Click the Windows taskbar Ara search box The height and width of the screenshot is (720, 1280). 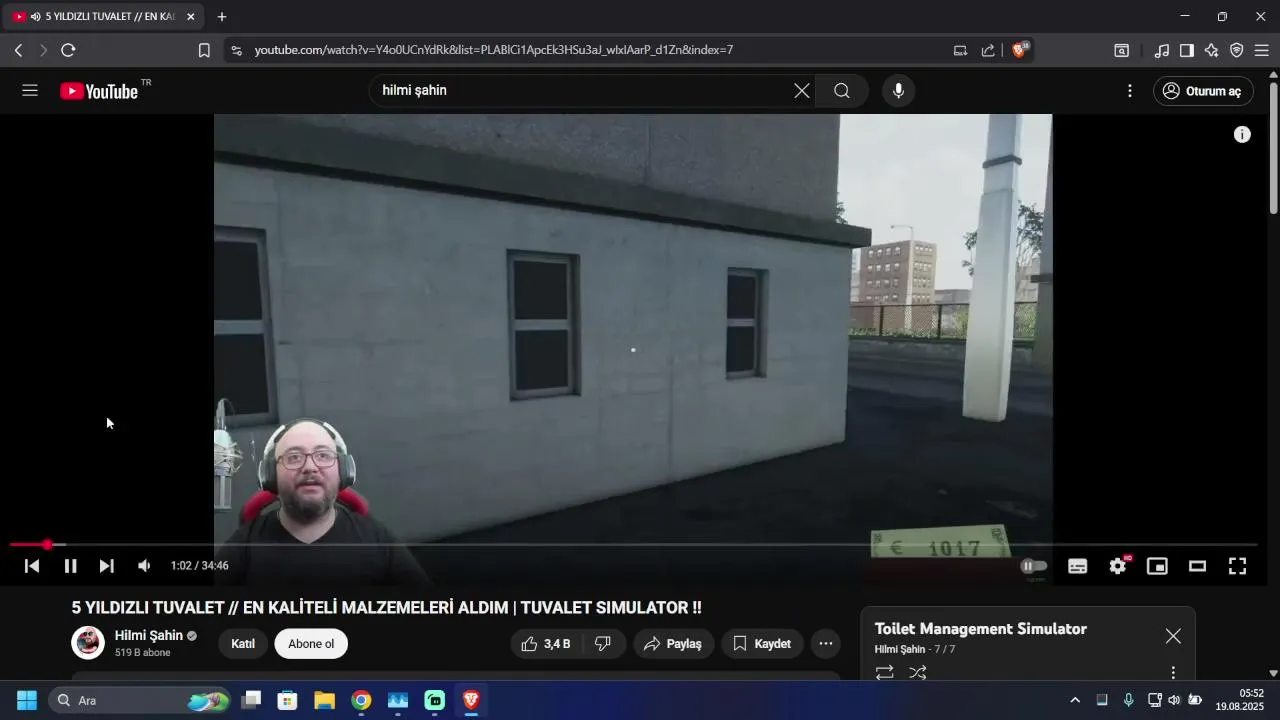pyautogui.click(x=140, y=700)
